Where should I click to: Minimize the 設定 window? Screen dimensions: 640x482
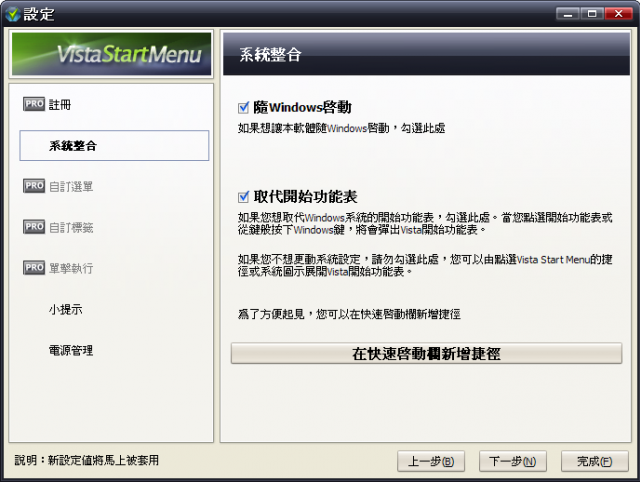pos(568,14)
